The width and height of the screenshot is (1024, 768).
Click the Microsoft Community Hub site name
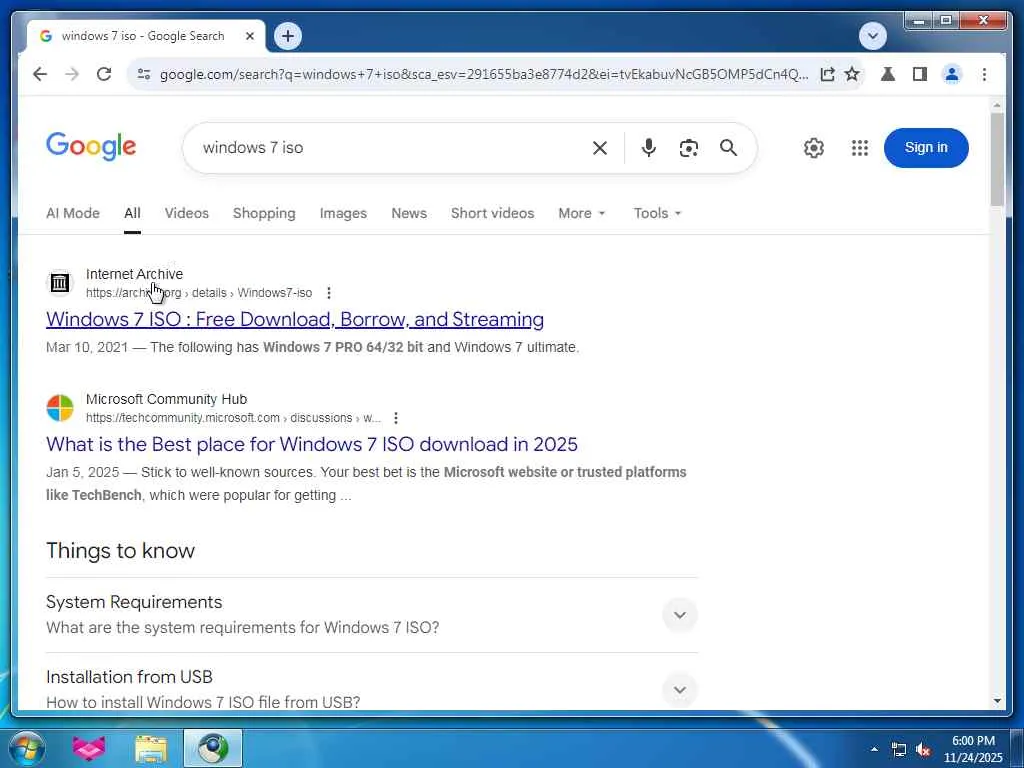[x=167, y=399]
